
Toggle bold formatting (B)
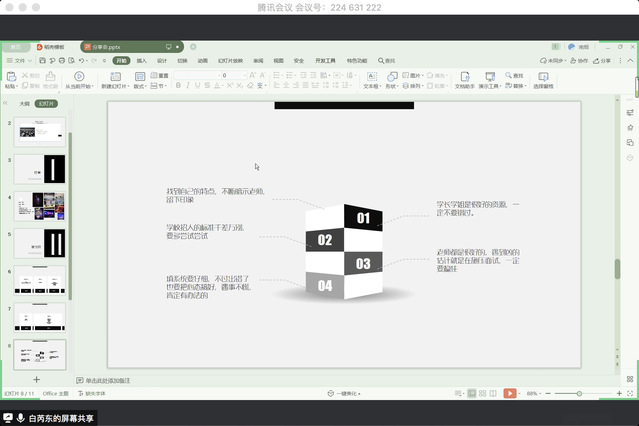click(x=177, y=86)
